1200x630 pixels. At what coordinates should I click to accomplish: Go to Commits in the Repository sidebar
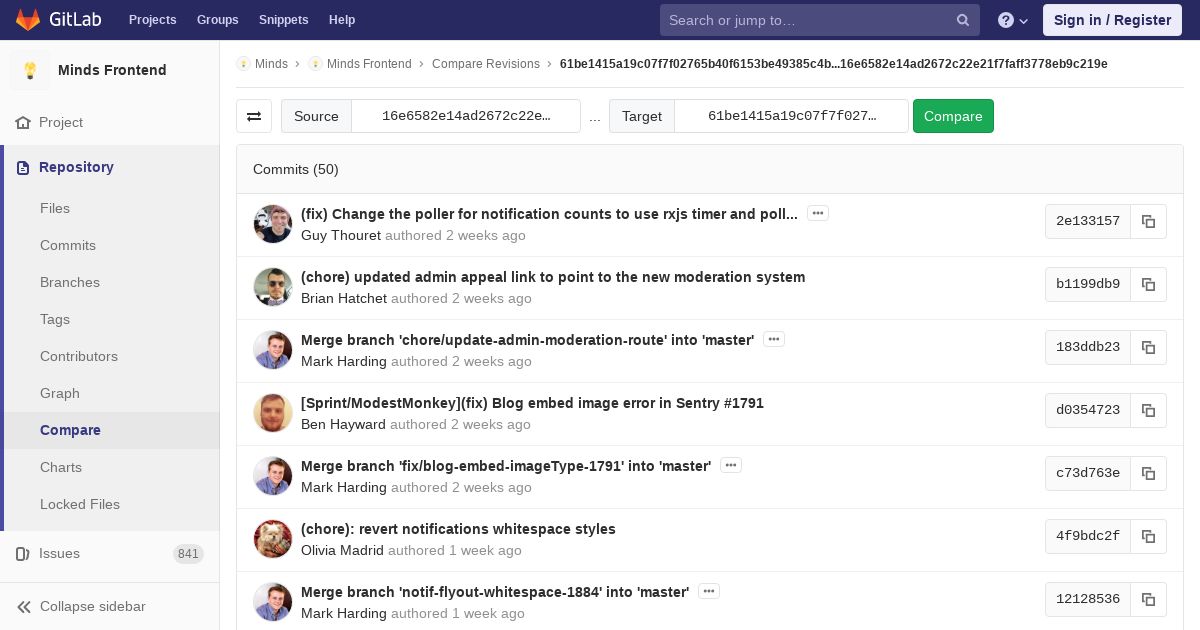68,245
